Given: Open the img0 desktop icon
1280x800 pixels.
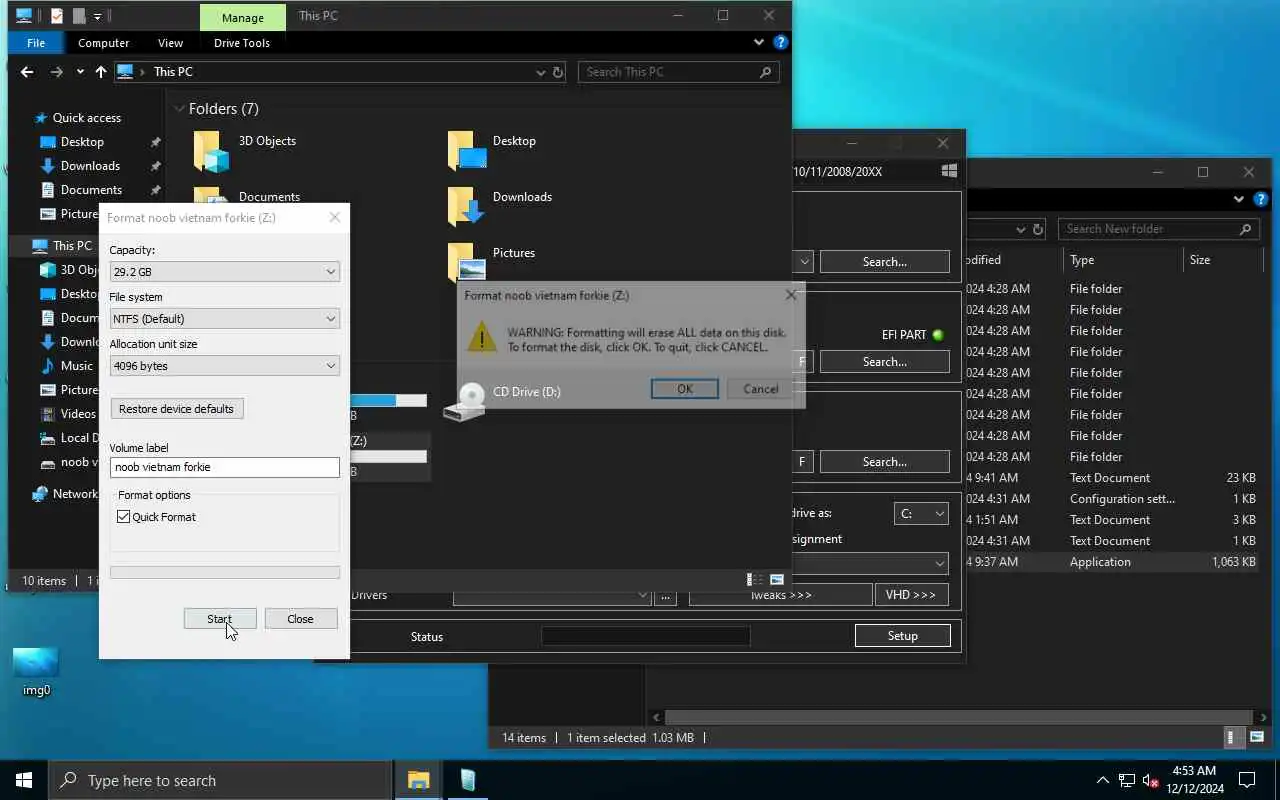Looking at the screenshot, I should [36, 671].
